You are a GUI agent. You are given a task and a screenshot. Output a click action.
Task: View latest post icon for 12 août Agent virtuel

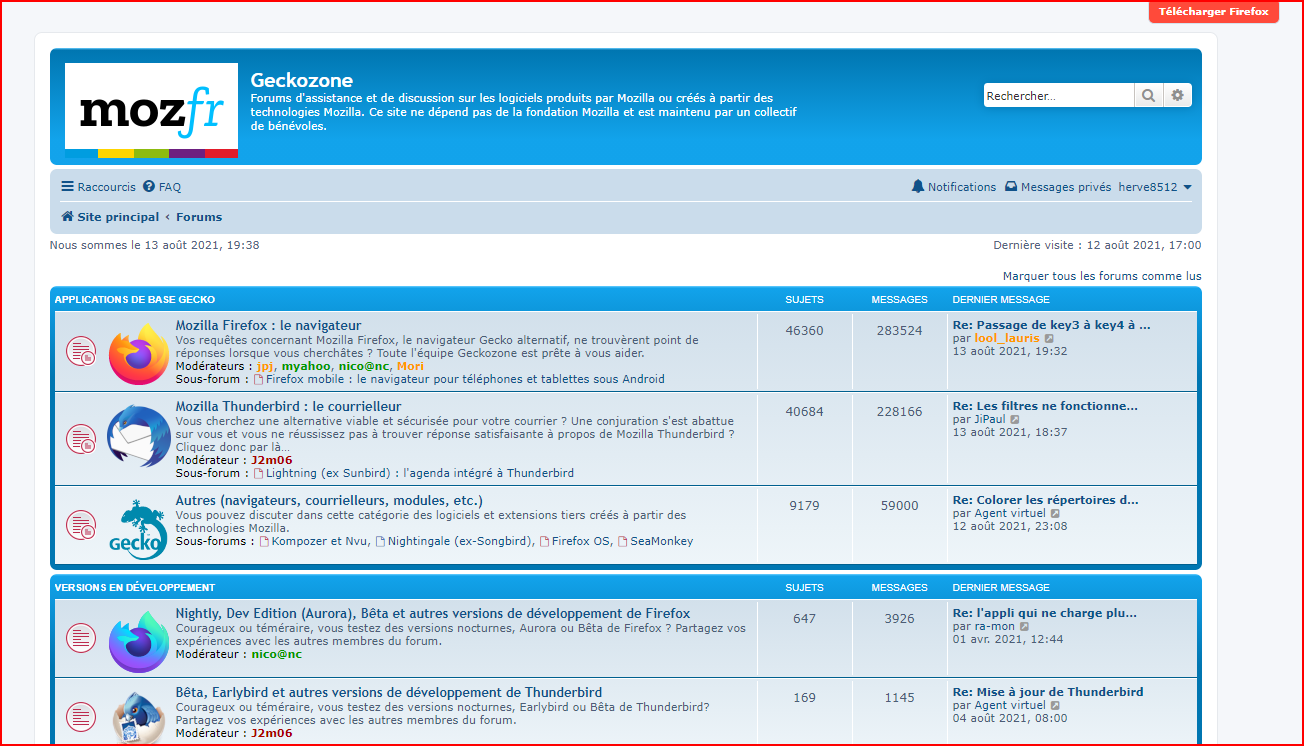coord(1055,514)
